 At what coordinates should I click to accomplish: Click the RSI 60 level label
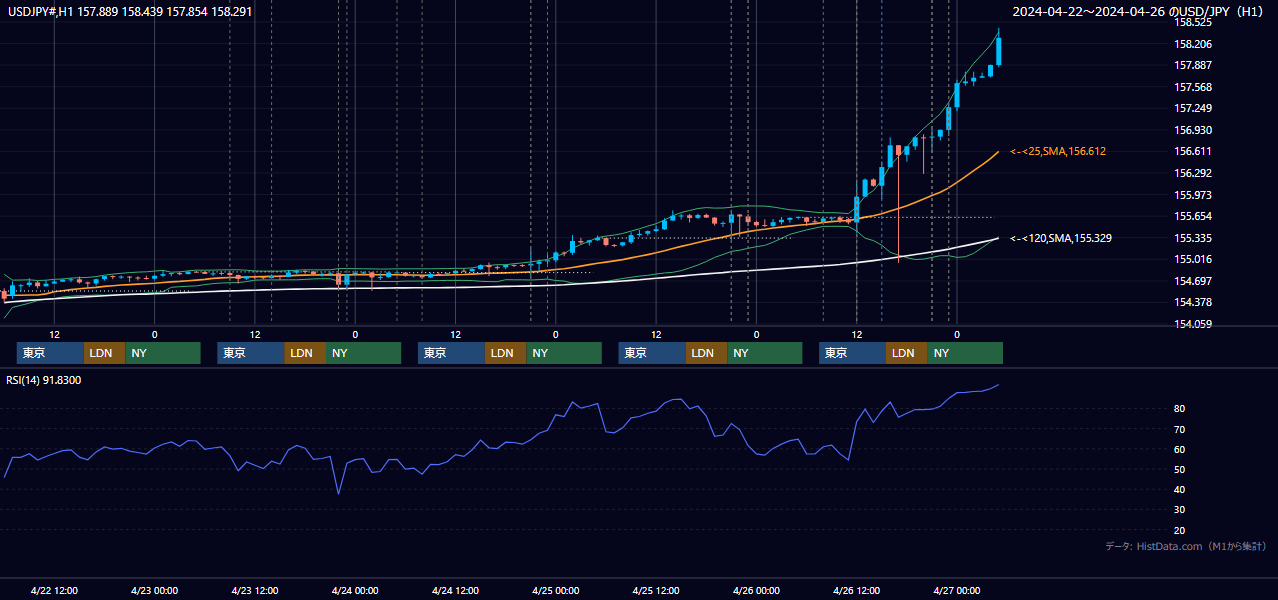click(1180, 449)
